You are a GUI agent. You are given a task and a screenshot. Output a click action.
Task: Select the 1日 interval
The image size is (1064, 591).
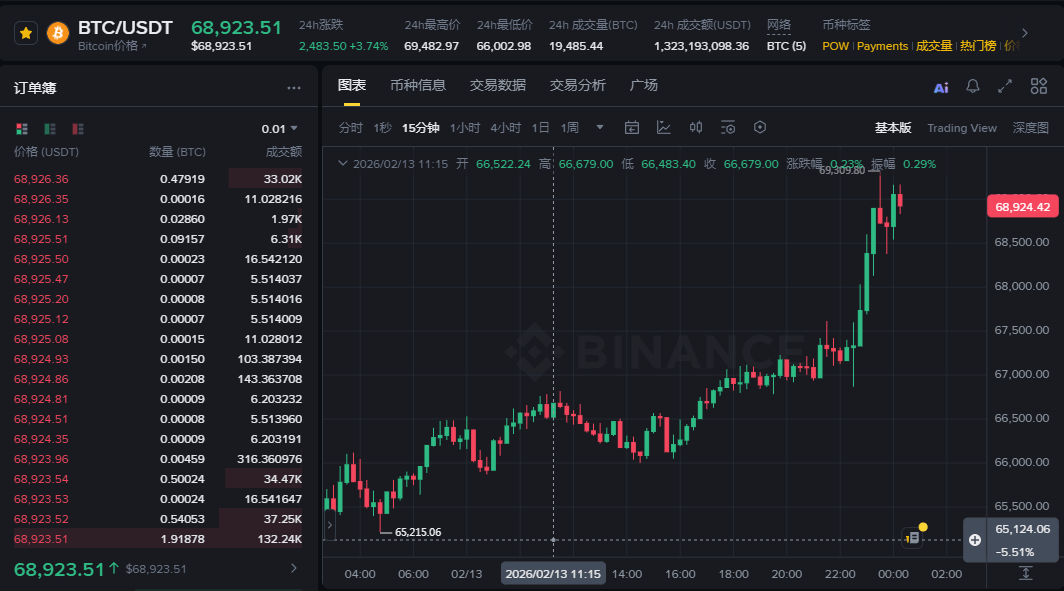tap(540, 128)
